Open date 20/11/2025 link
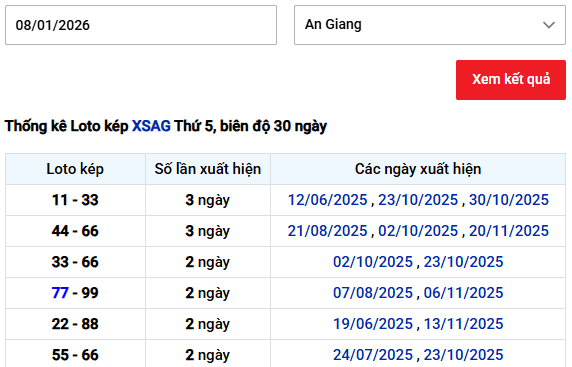 click(x=509, y=231)
